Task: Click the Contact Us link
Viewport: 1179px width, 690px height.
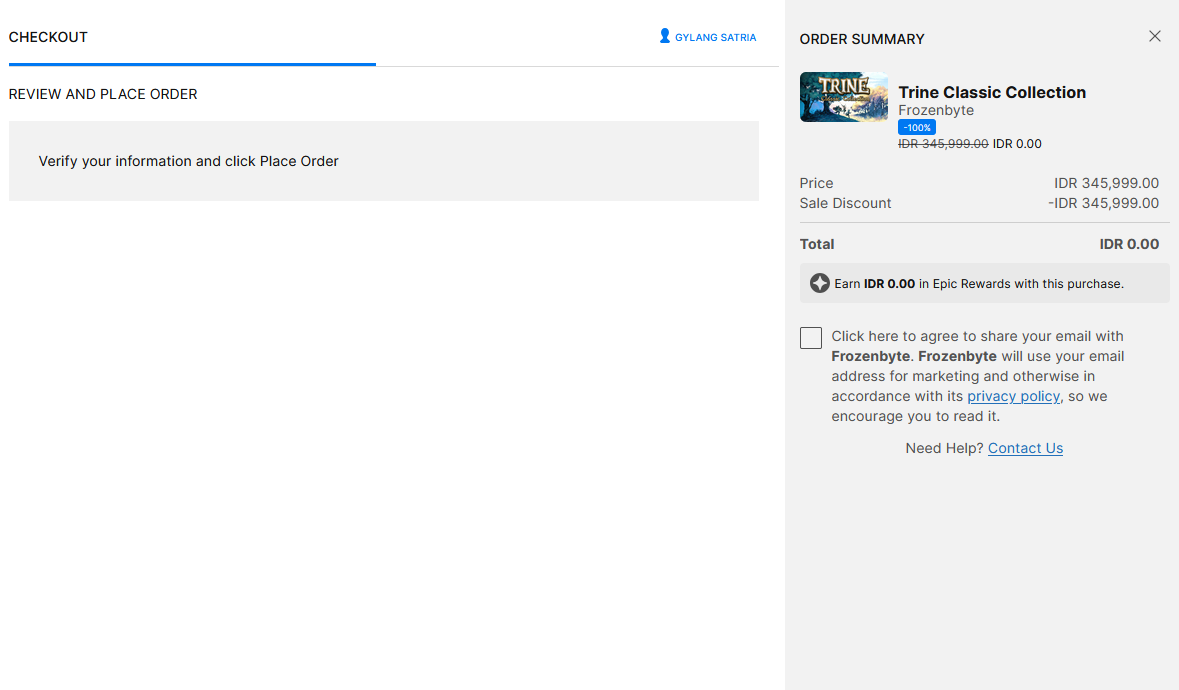Action: tap(1025, 448)
